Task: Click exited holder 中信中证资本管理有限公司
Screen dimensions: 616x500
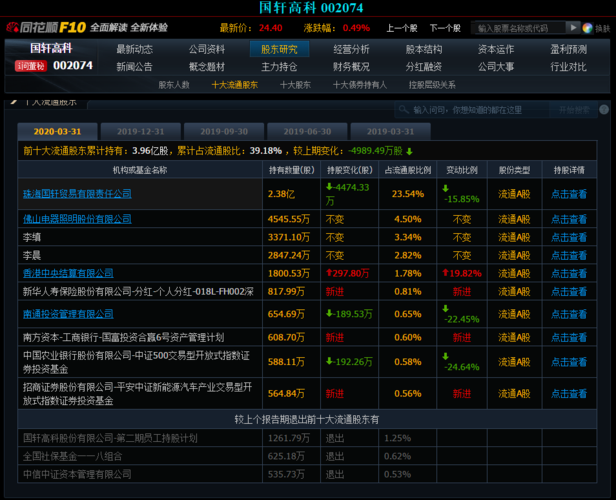Action: pyautogui.click(x=77, y=474)
